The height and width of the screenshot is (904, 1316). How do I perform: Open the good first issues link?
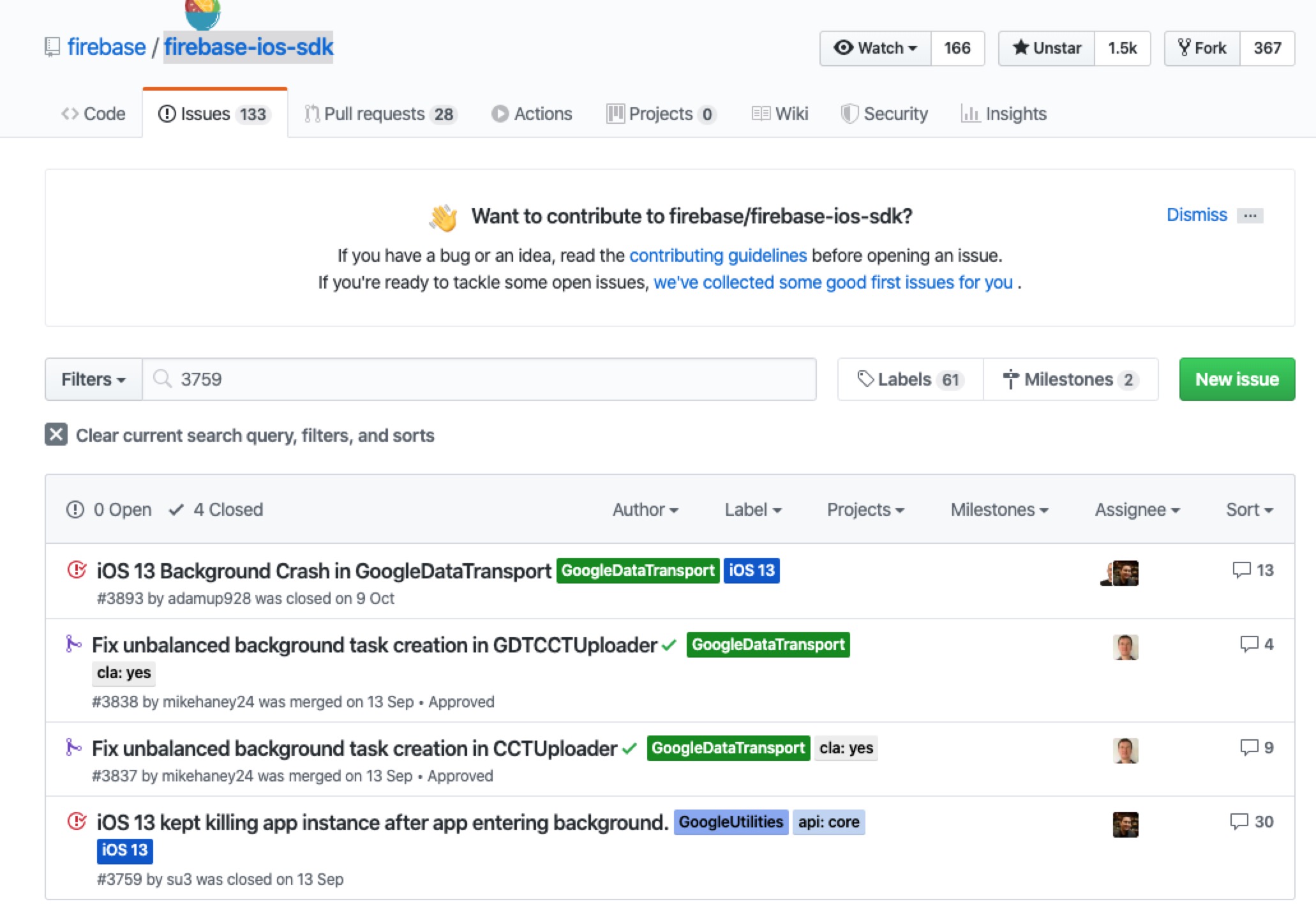[x=834, y=282]
